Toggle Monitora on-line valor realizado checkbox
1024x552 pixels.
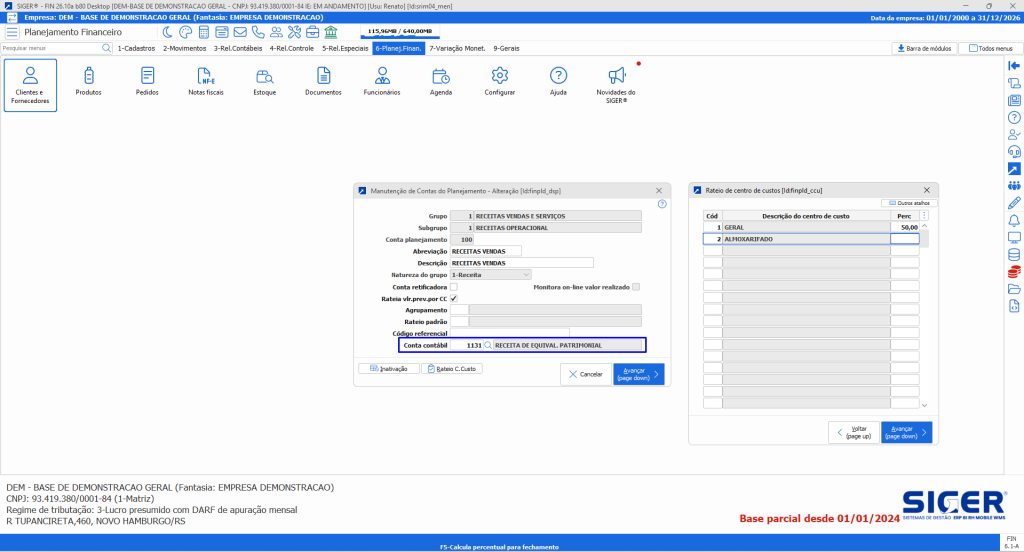pos(636,287)
